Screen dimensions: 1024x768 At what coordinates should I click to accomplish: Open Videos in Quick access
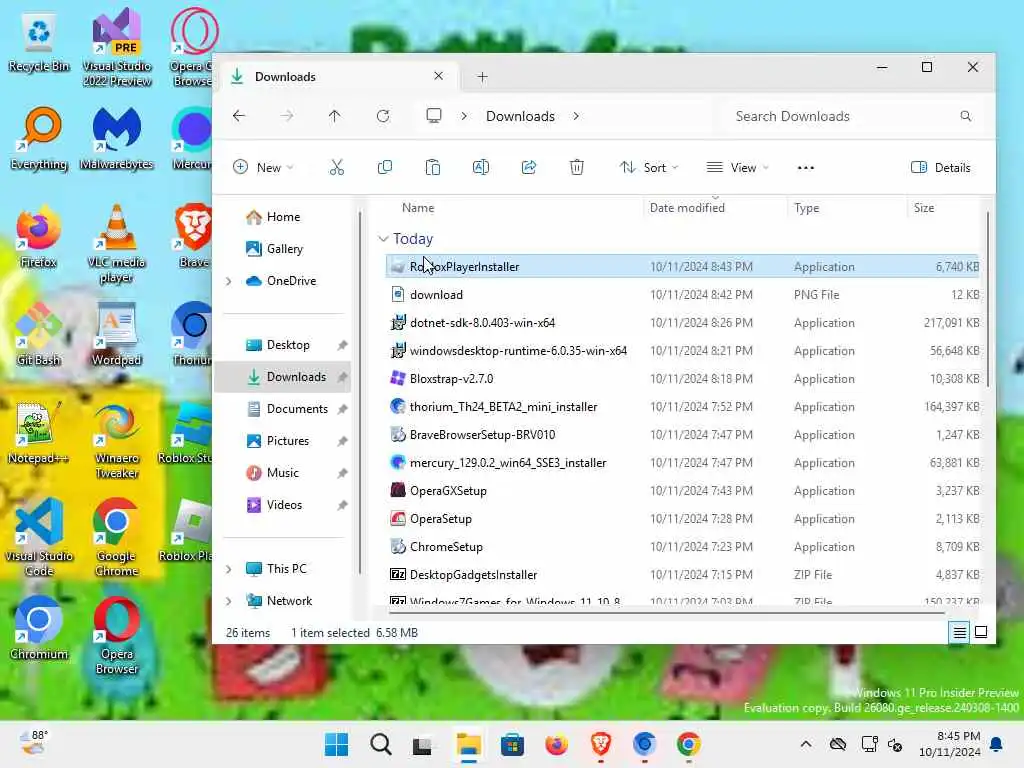[284, 505]
